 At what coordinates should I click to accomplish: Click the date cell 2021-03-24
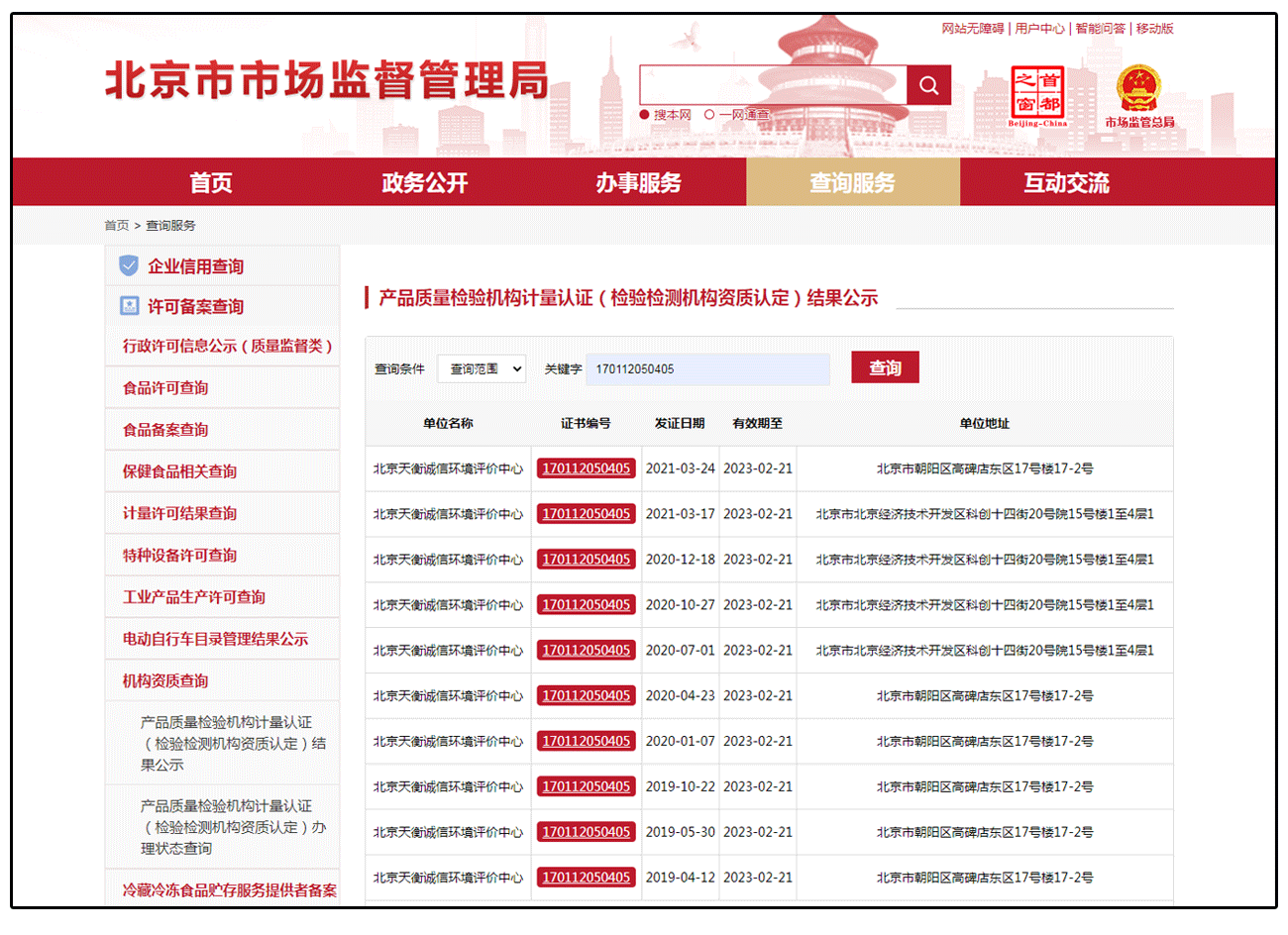[x=680, y=468]
